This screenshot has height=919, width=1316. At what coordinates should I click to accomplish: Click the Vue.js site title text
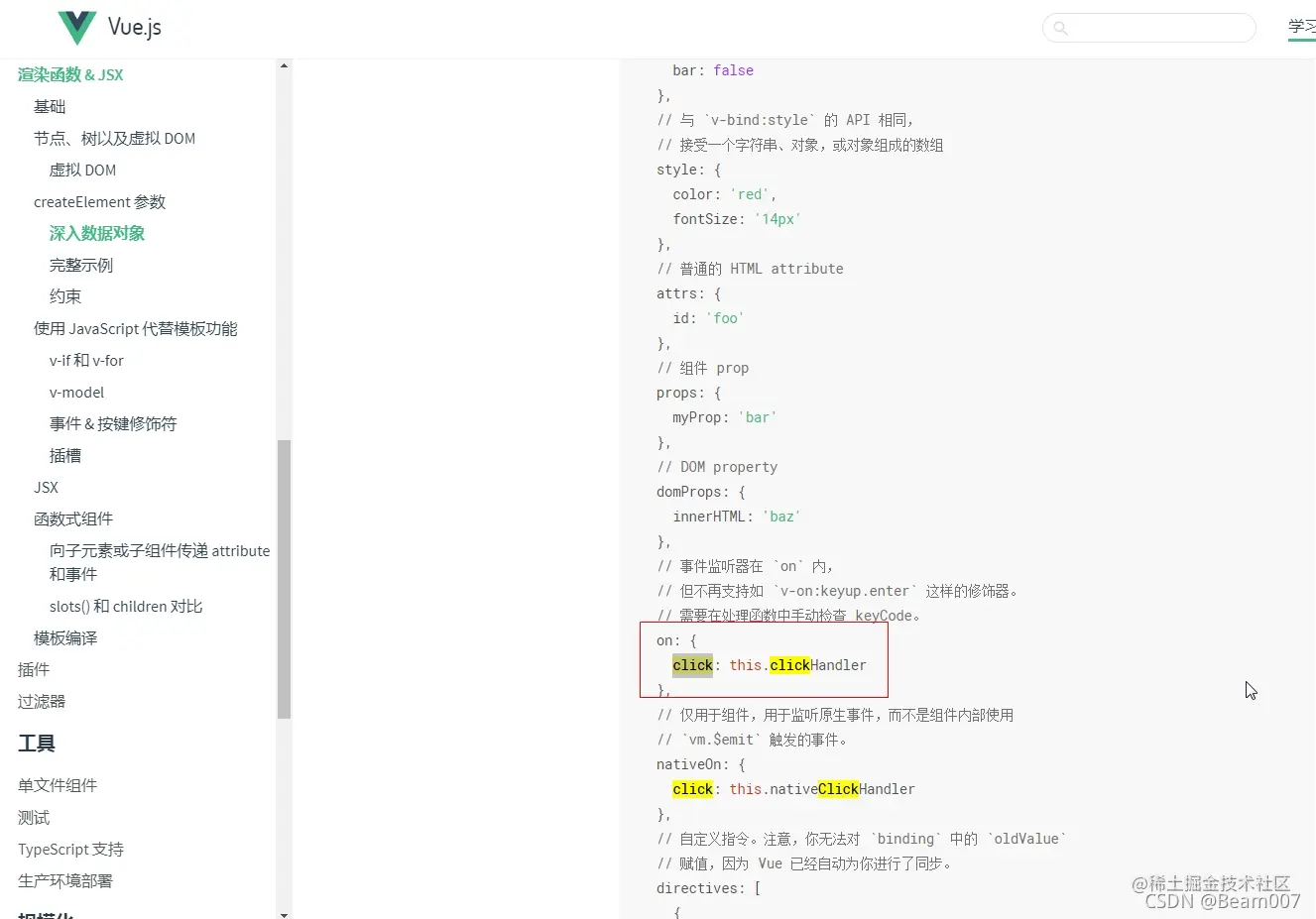click(x=135, y=28)
